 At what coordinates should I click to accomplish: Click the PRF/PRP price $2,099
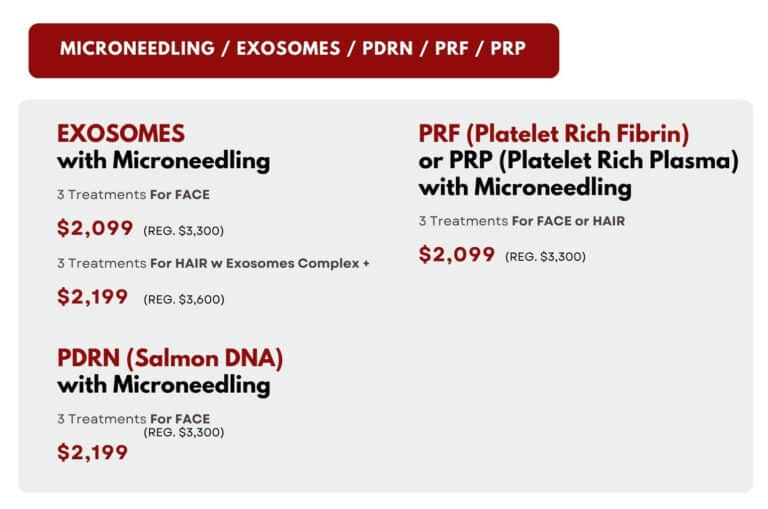[x=457, y=255]
